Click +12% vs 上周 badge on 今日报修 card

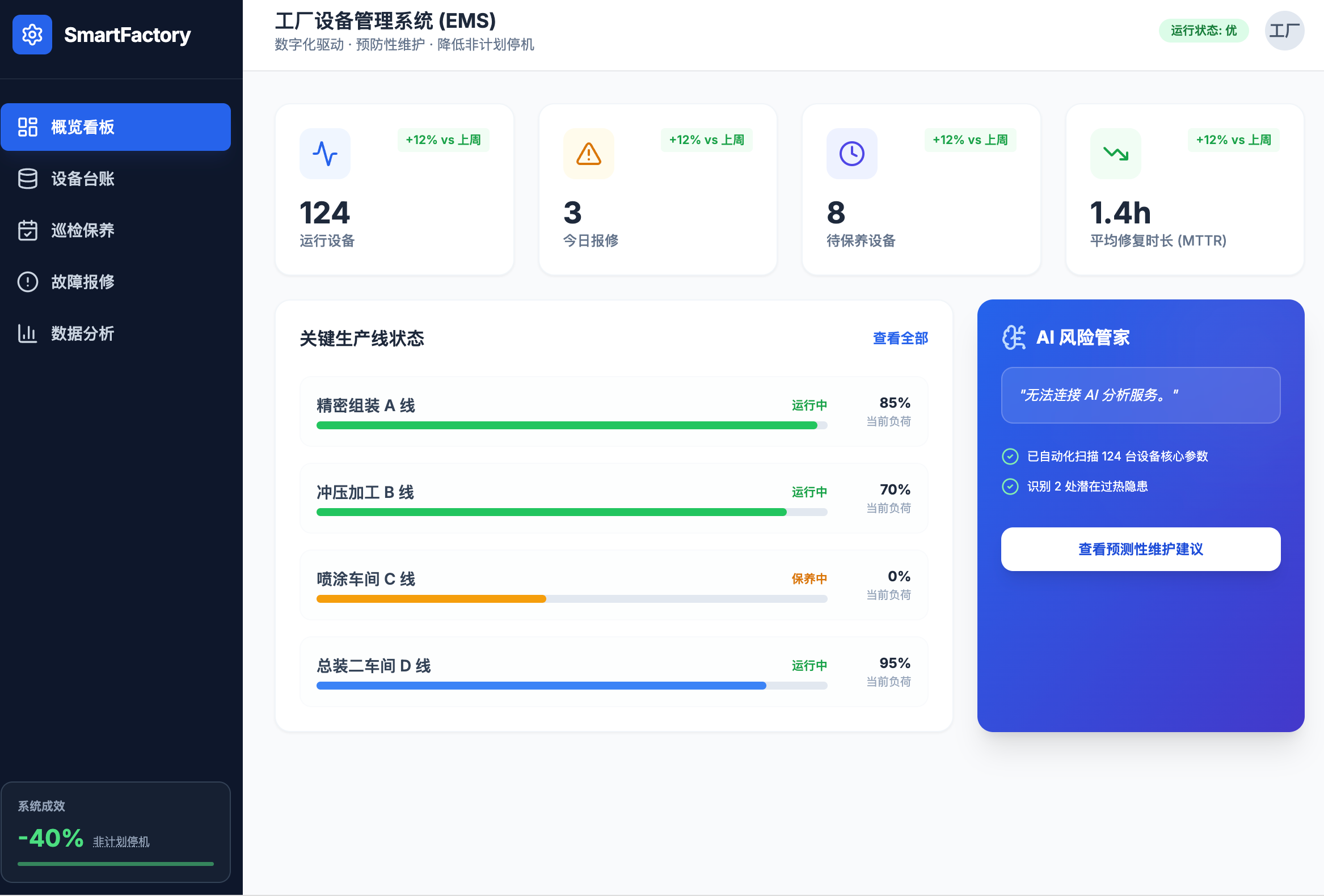point(706,140)
